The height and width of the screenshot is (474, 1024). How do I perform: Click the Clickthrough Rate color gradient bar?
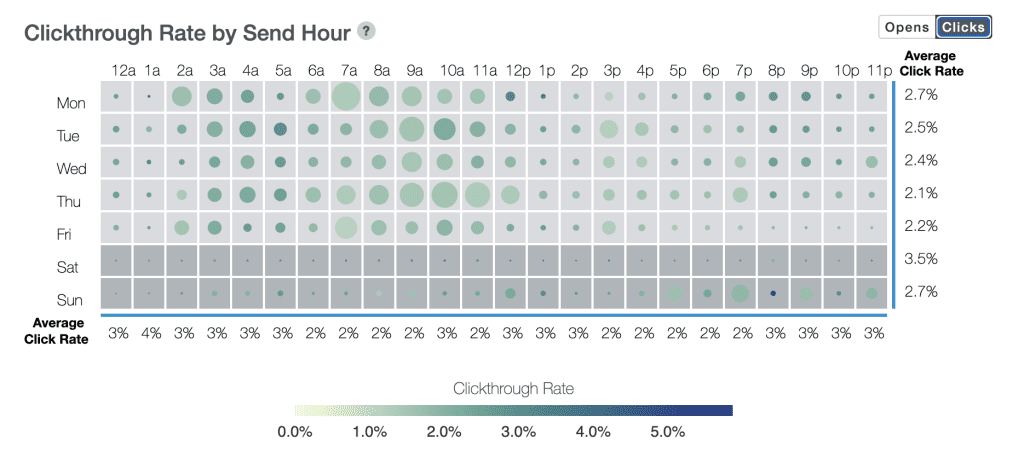(514, 410)
